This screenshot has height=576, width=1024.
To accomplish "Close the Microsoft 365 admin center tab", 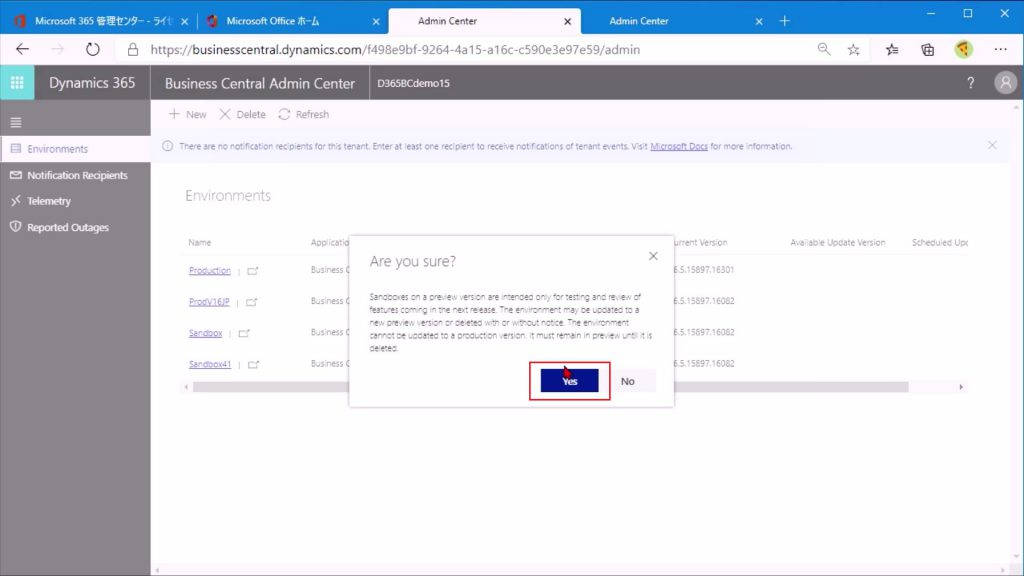I will pos(184,22).
